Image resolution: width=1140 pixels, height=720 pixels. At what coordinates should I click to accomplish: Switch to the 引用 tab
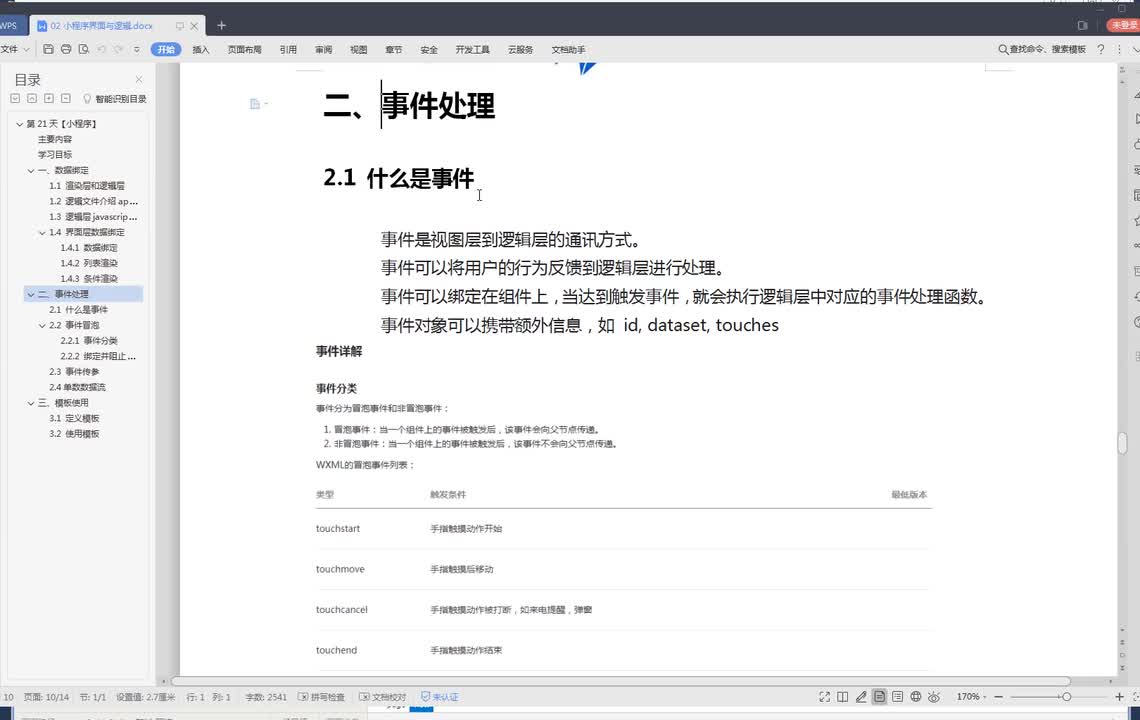coord(288,49)
